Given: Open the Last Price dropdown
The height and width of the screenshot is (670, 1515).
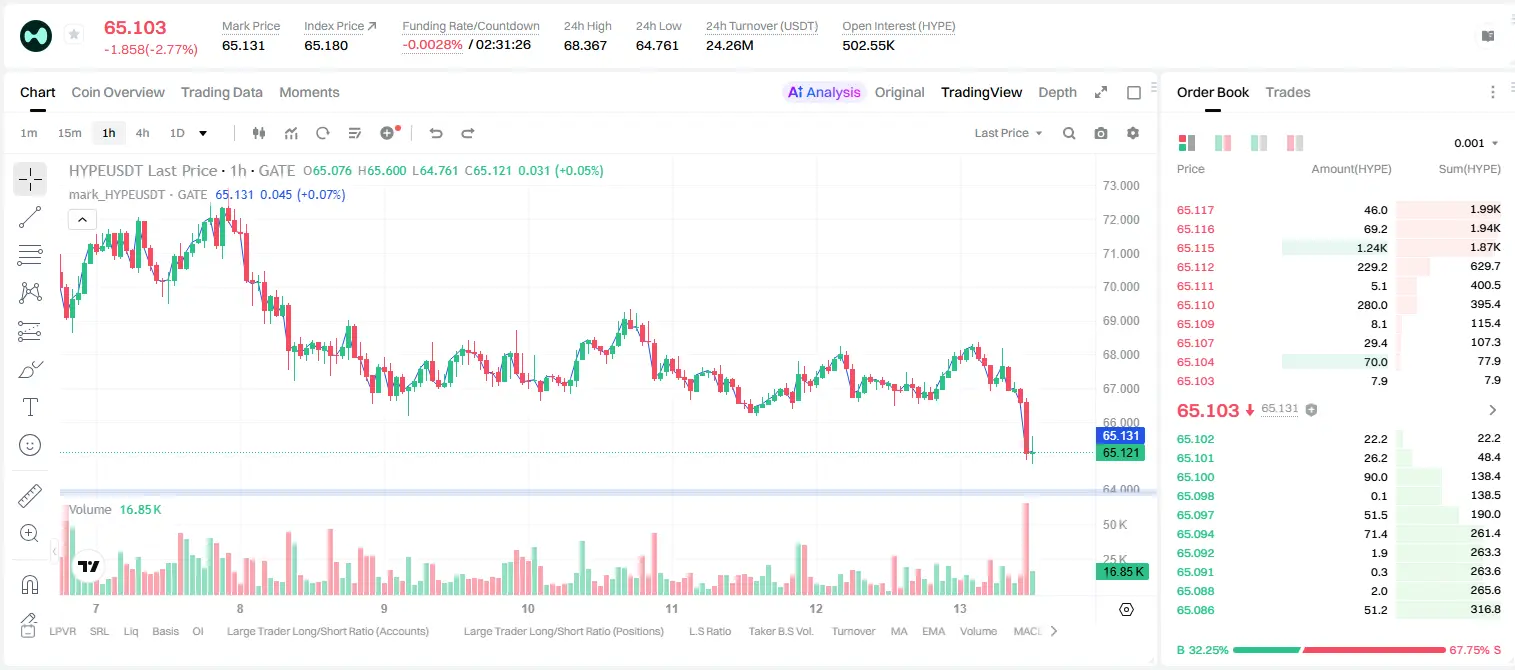Looking at the screenshot, I should (x=1008, y=133).
